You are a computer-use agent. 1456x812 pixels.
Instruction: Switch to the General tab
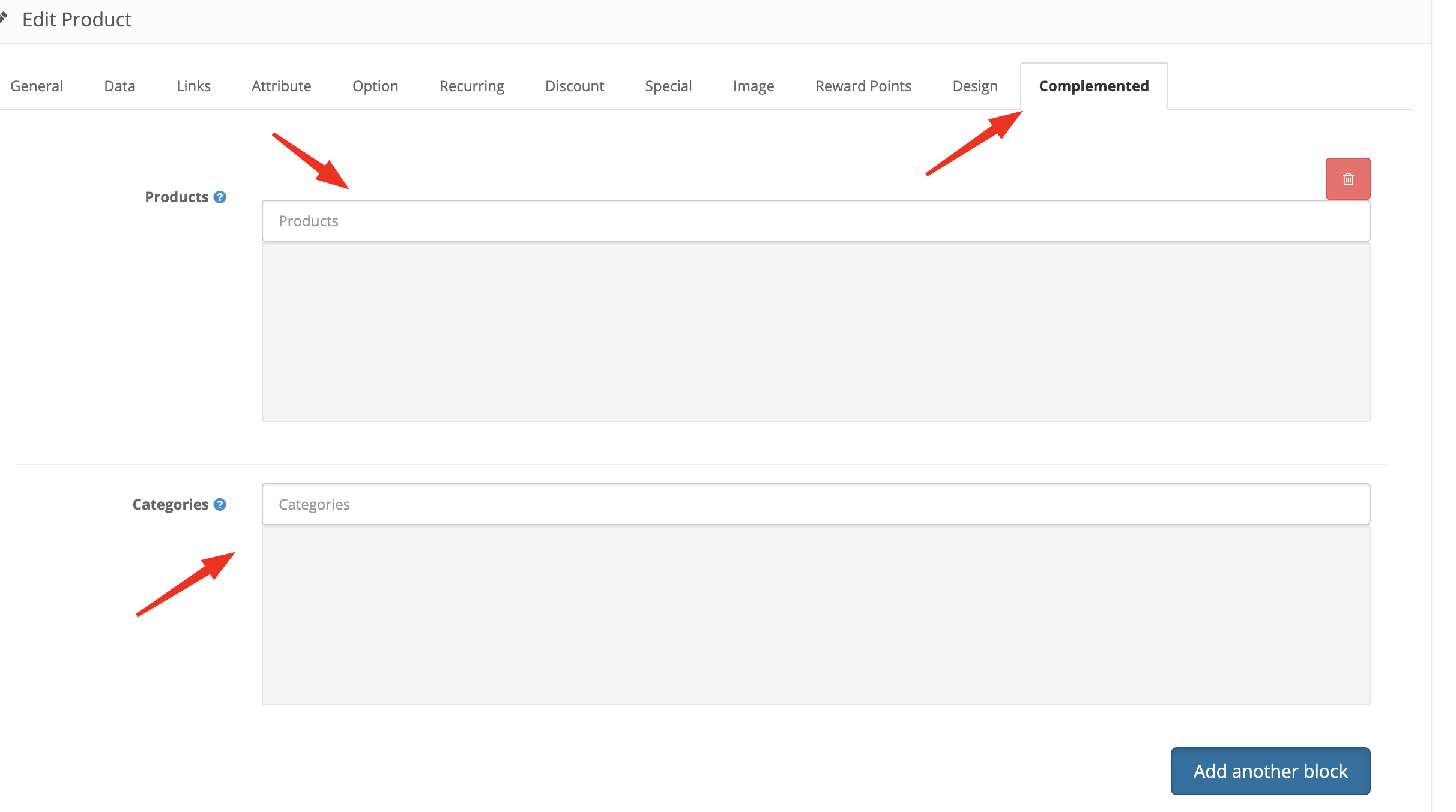coord(36,86)
